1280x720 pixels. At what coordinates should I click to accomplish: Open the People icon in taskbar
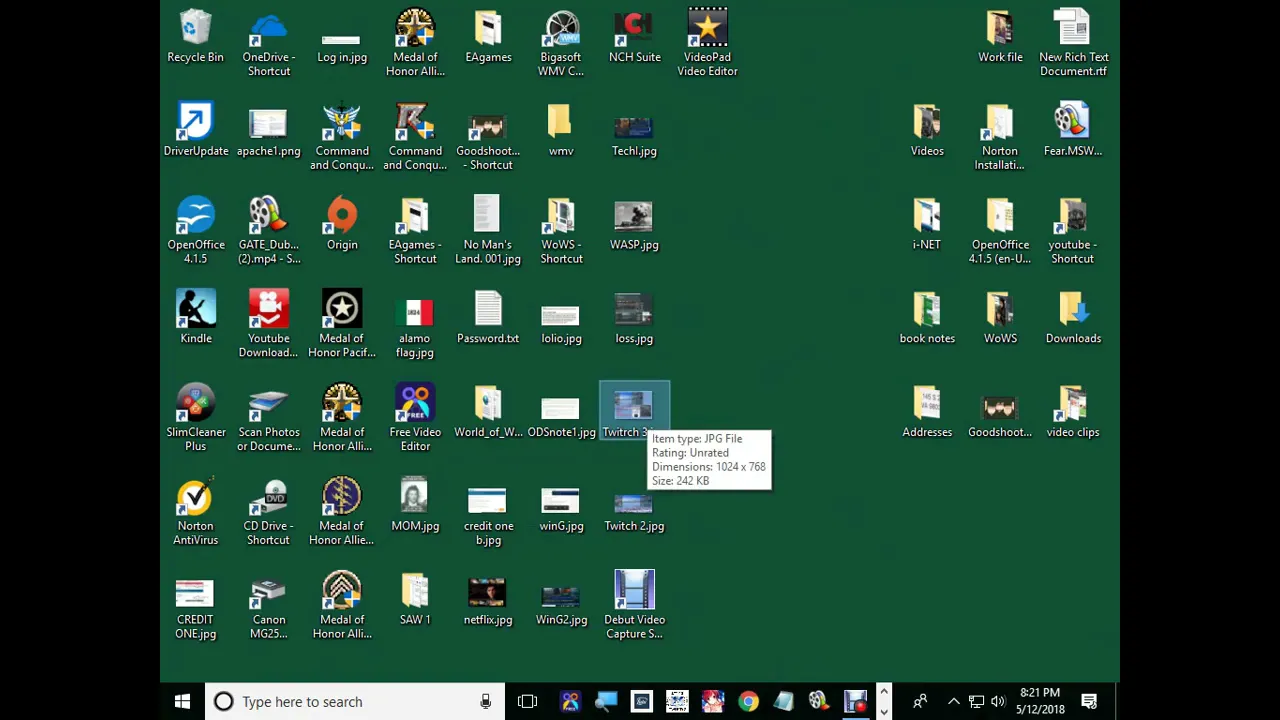point(920,702)
